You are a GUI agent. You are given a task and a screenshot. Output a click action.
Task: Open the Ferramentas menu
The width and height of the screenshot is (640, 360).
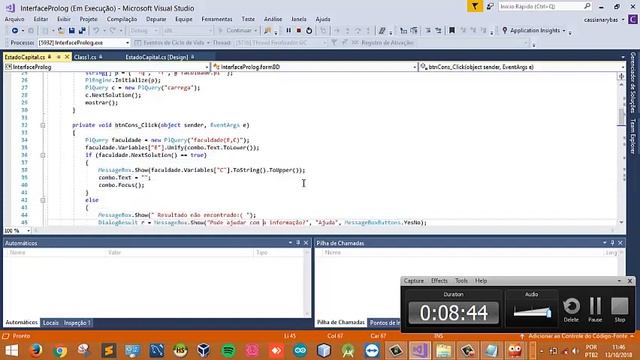(217, 19)
